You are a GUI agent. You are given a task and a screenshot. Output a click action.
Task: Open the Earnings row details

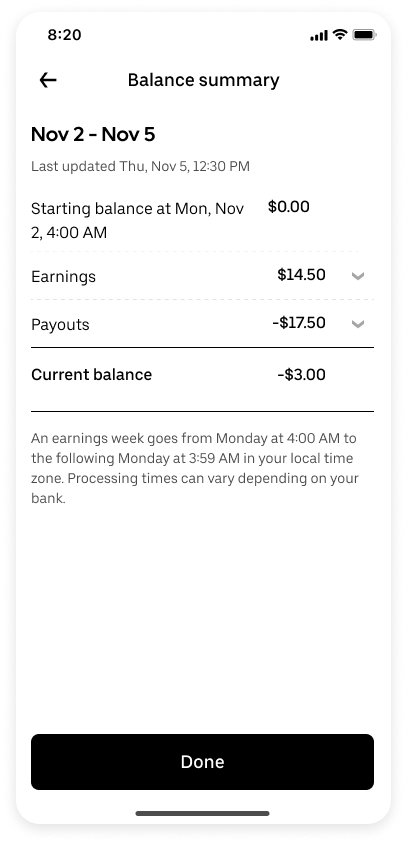click(202, 276)
